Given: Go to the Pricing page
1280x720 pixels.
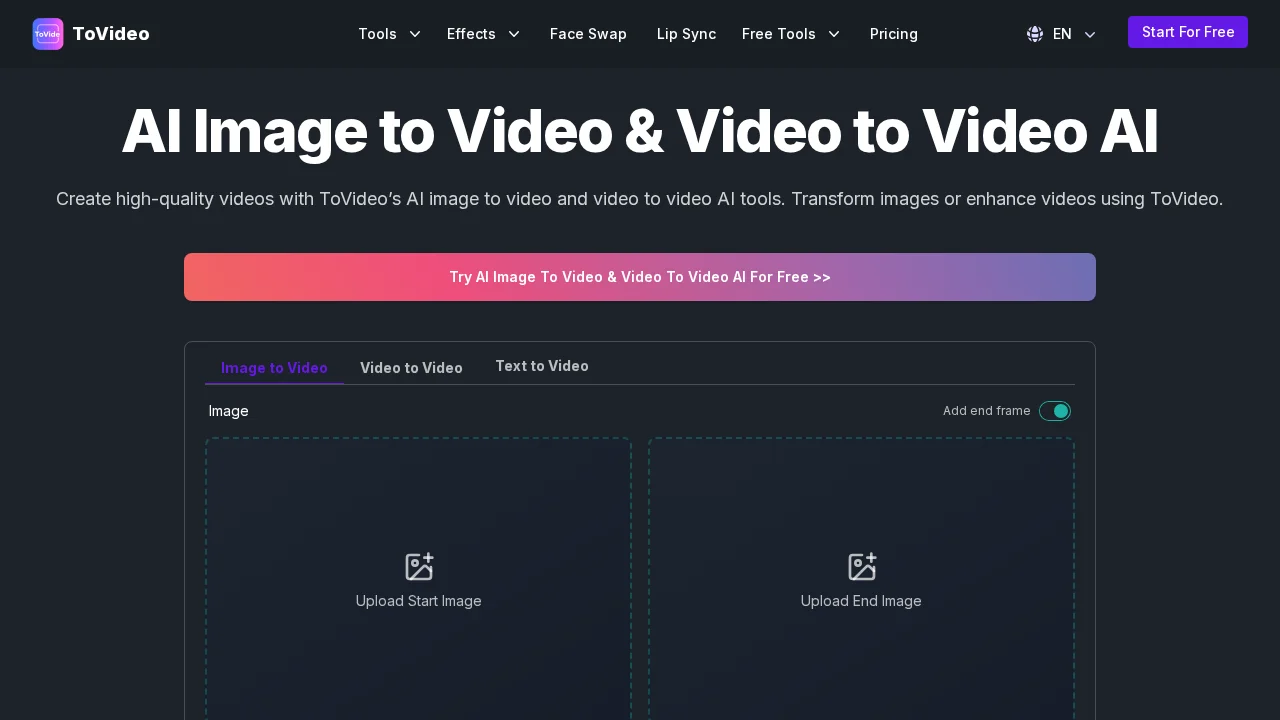Looking at the screenshot, I should (893, 34).
